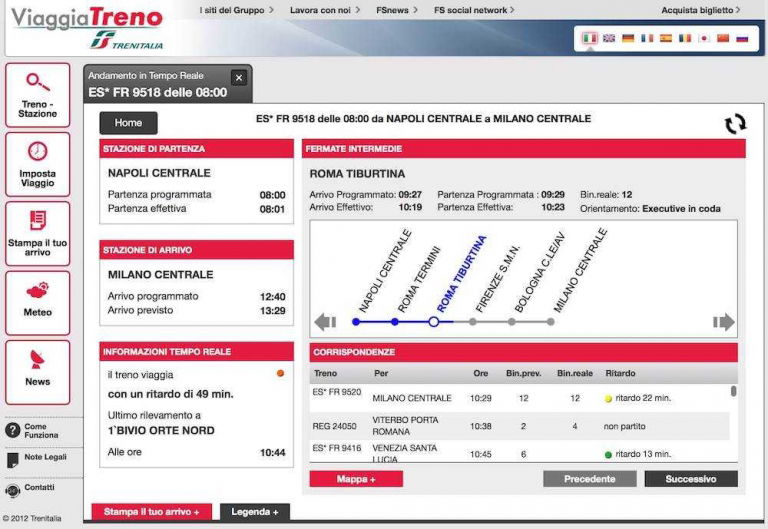This screenshot has height=529, width=768.
Task: Select the French flag language
Action: [647, 38]
